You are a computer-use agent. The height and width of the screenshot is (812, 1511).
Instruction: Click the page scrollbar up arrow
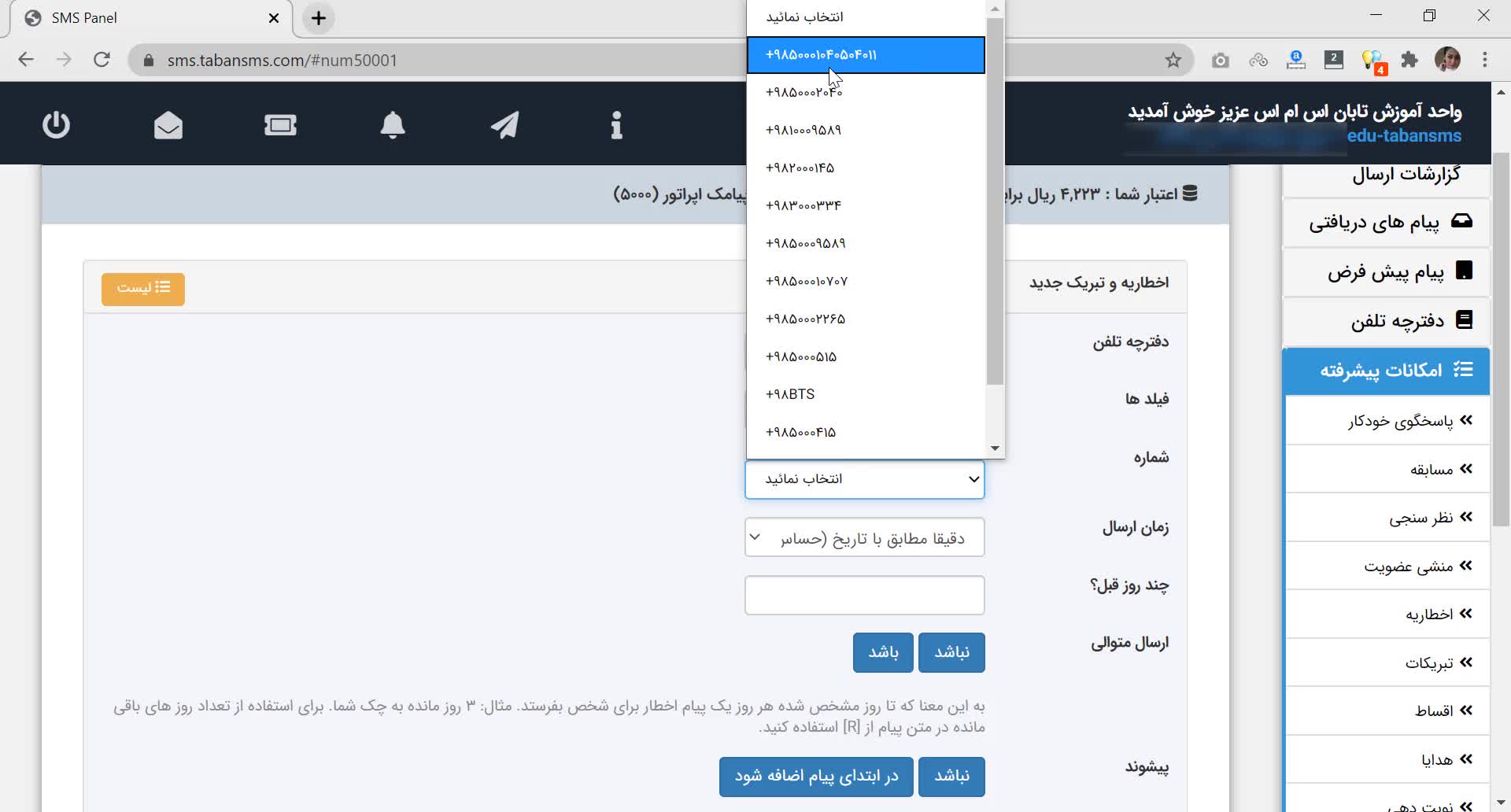click(x=1502, y=91)
